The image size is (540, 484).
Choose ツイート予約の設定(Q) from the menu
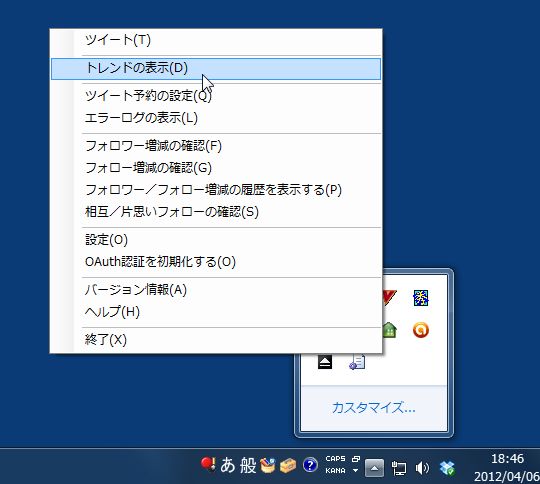point(216,95)
